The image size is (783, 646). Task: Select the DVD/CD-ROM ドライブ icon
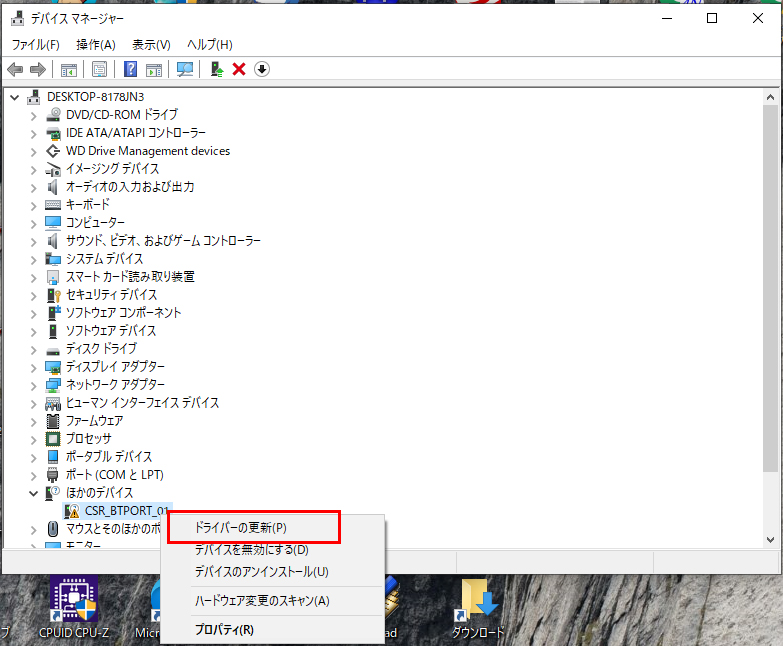[x=53, y=115]
